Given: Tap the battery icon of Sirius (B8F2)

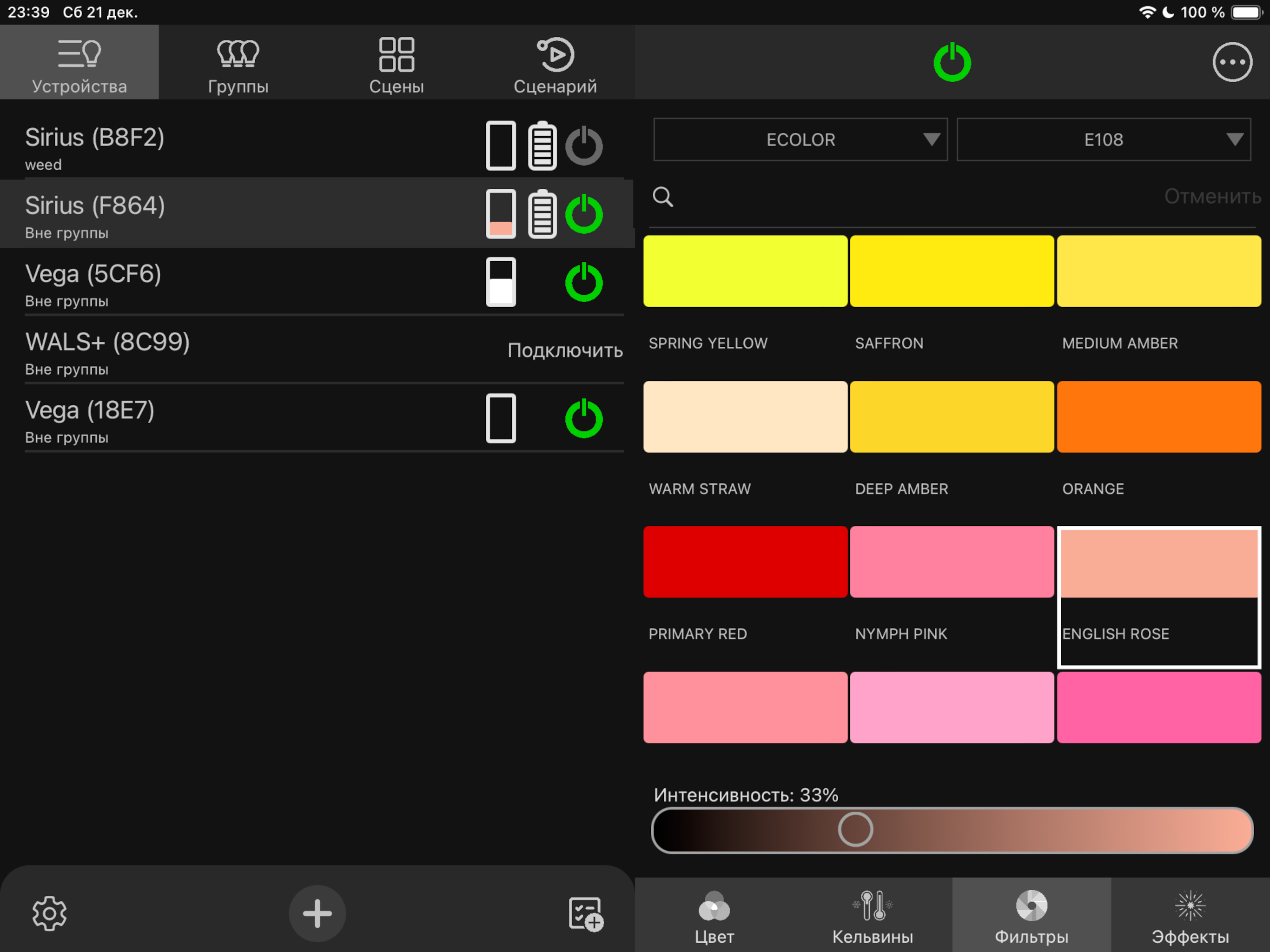Looking at the screenshot, I should coord(542,146).
